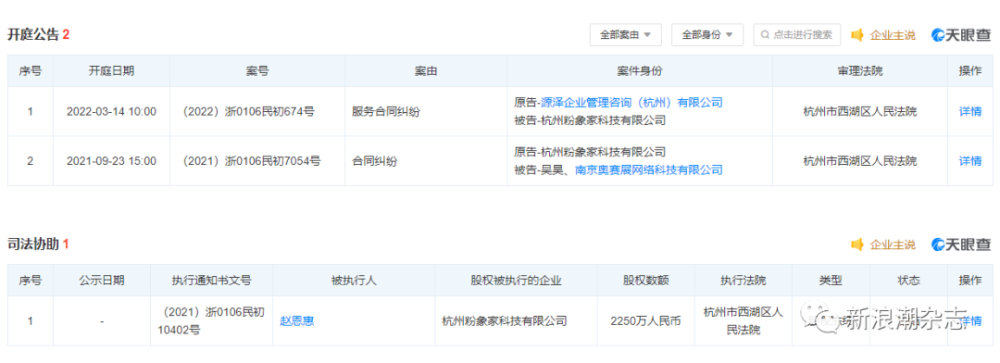Click the 开庭公告 section title
This screenshot has width=1000, height=363.
coord(33,35)
